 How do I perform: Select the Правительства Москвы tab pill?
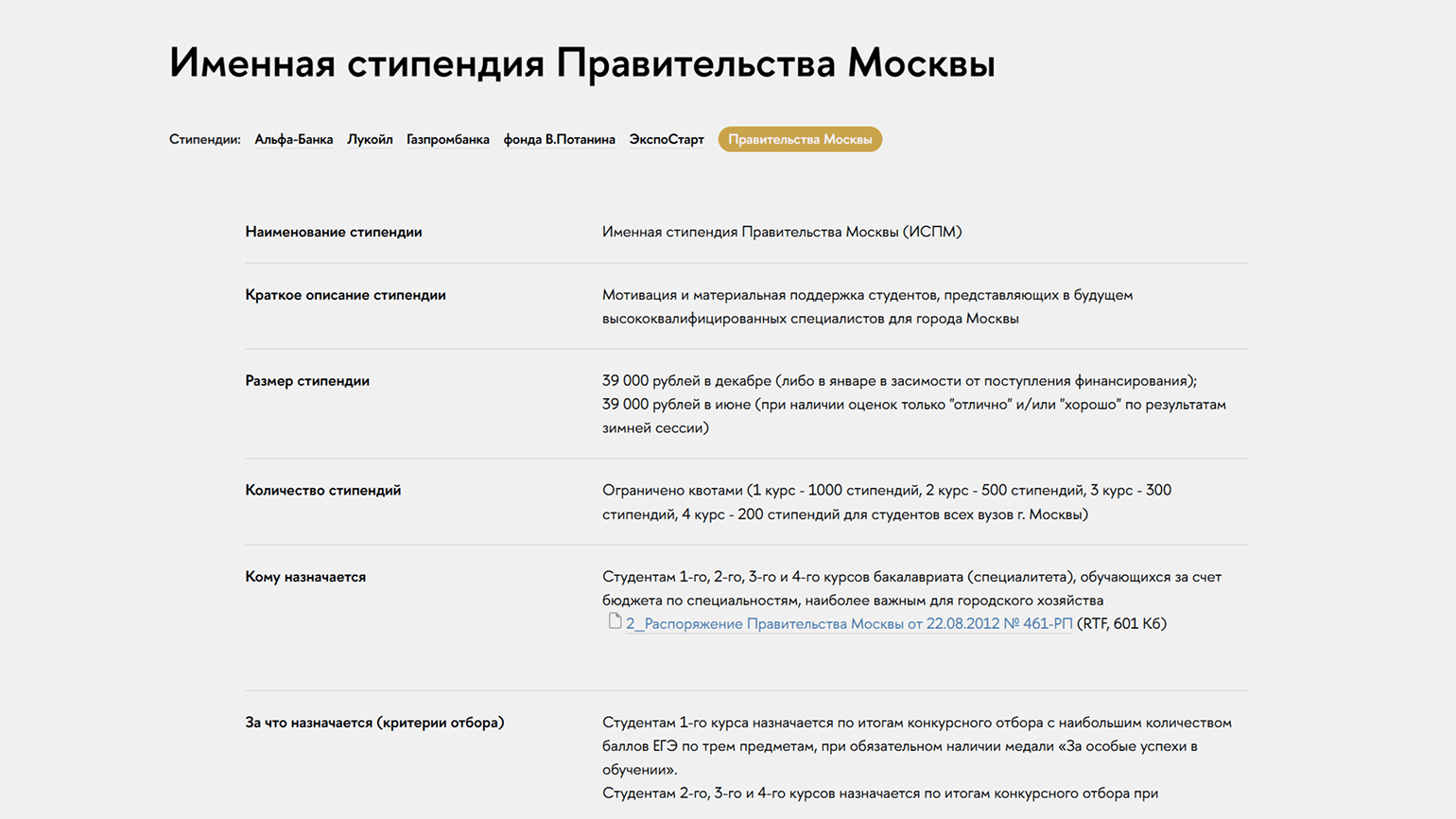[800, 139]
